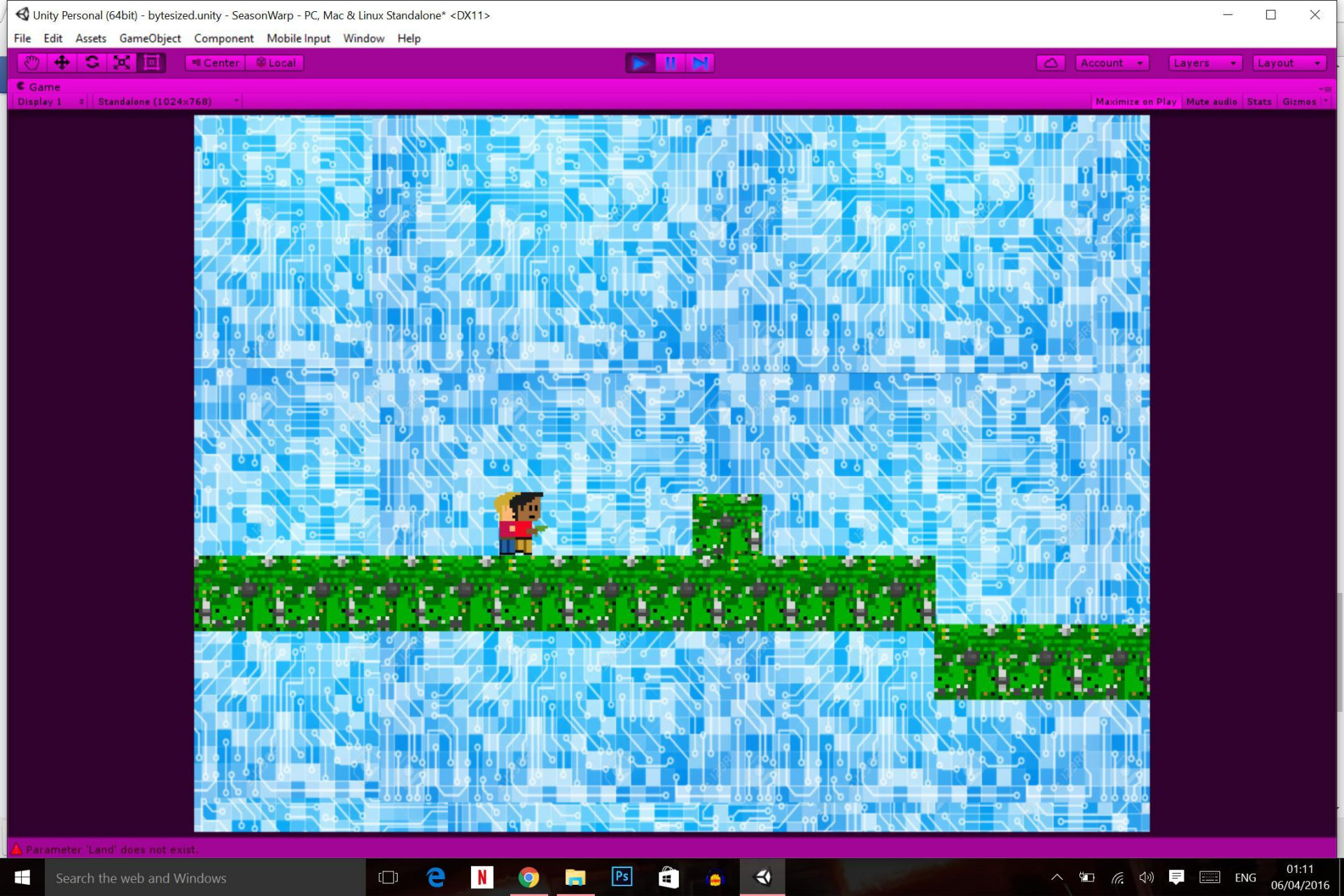The height and width of the screenshot is (896, 1344).
Task: Toggle pivot Center mode
Action: point(216,63)
